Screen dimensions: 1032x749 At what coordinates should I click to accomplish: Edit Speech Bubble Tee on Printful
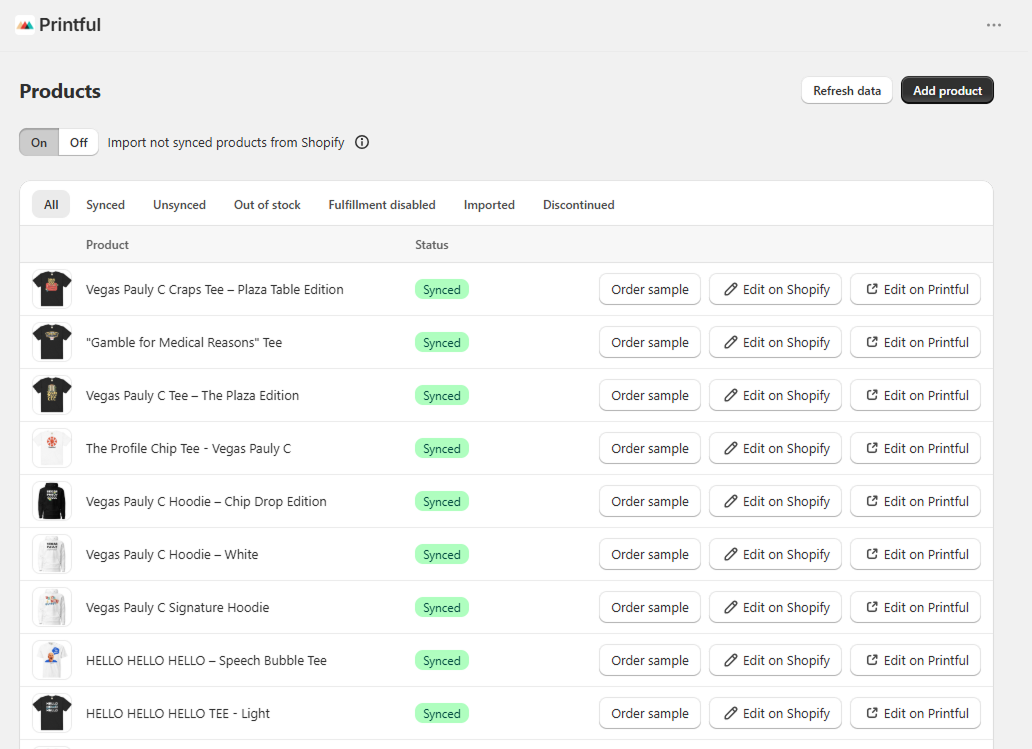[x=916, y=661]
